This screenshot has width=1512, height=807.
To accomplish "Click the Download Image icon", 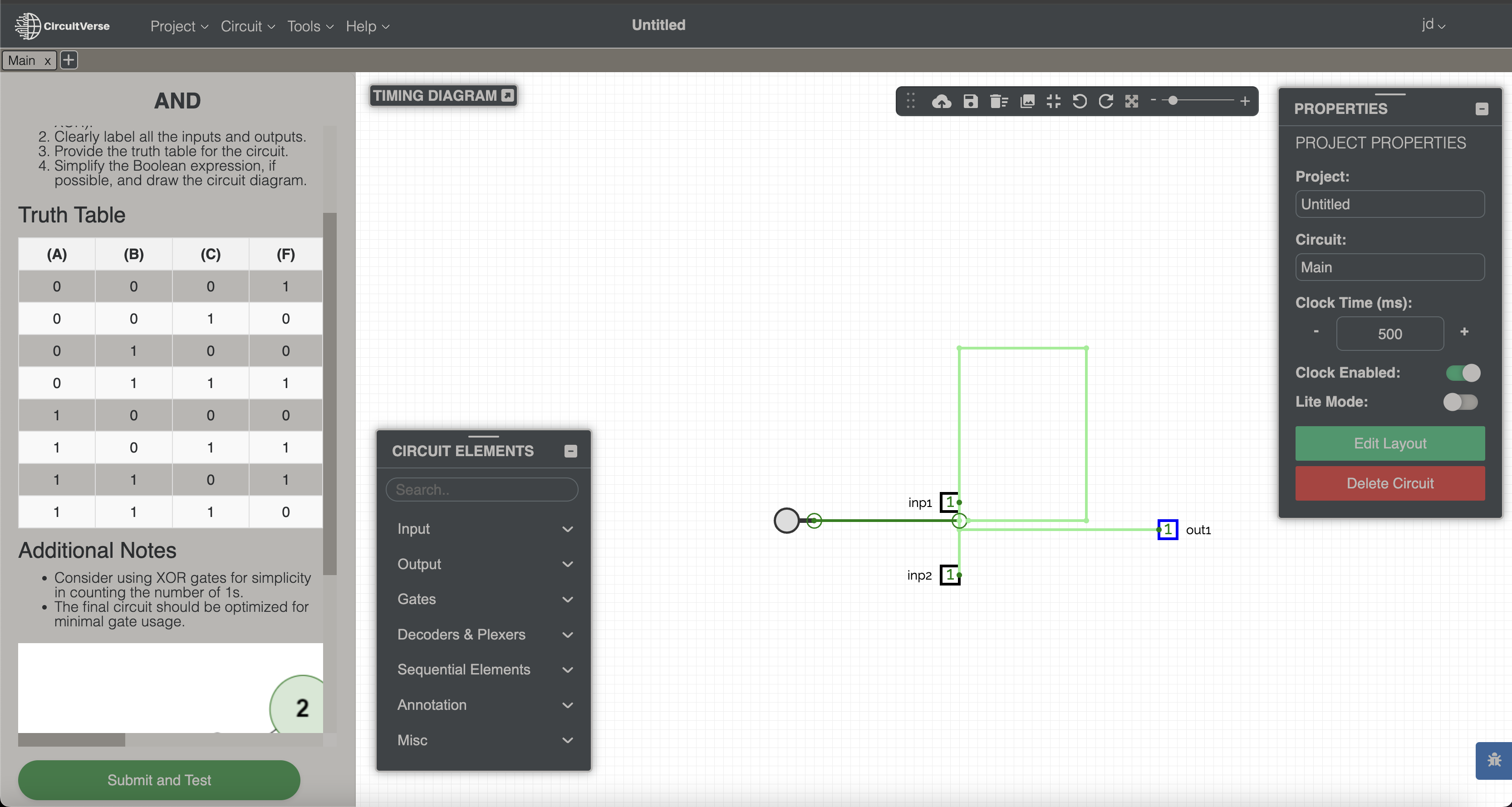I will 1027,102.
